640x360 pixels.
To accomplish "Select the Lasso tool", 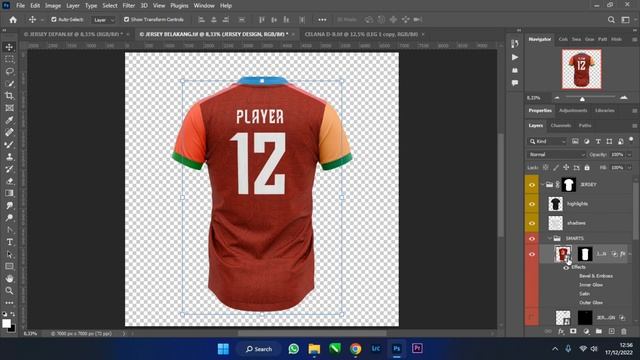I will (x=9, y=71).
